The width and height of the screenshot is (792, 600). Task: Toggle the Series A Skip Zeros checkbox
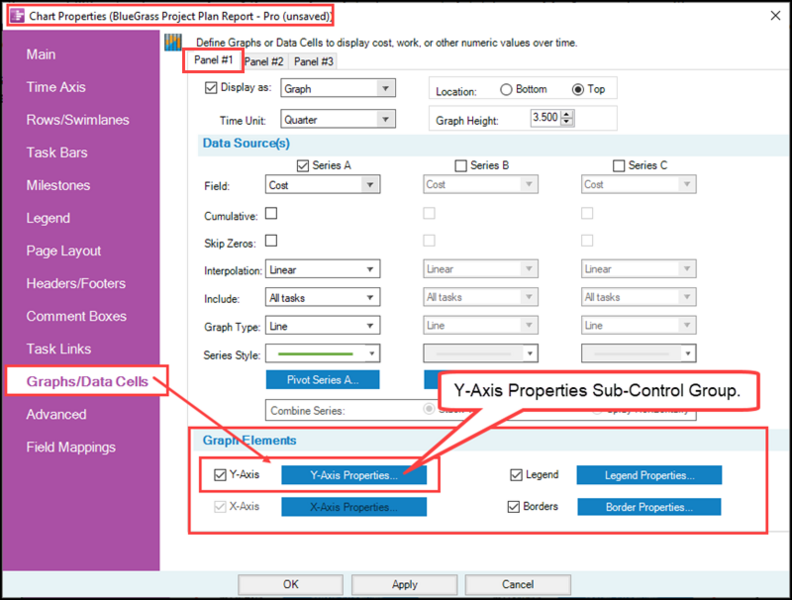click(x=271, y=240)
